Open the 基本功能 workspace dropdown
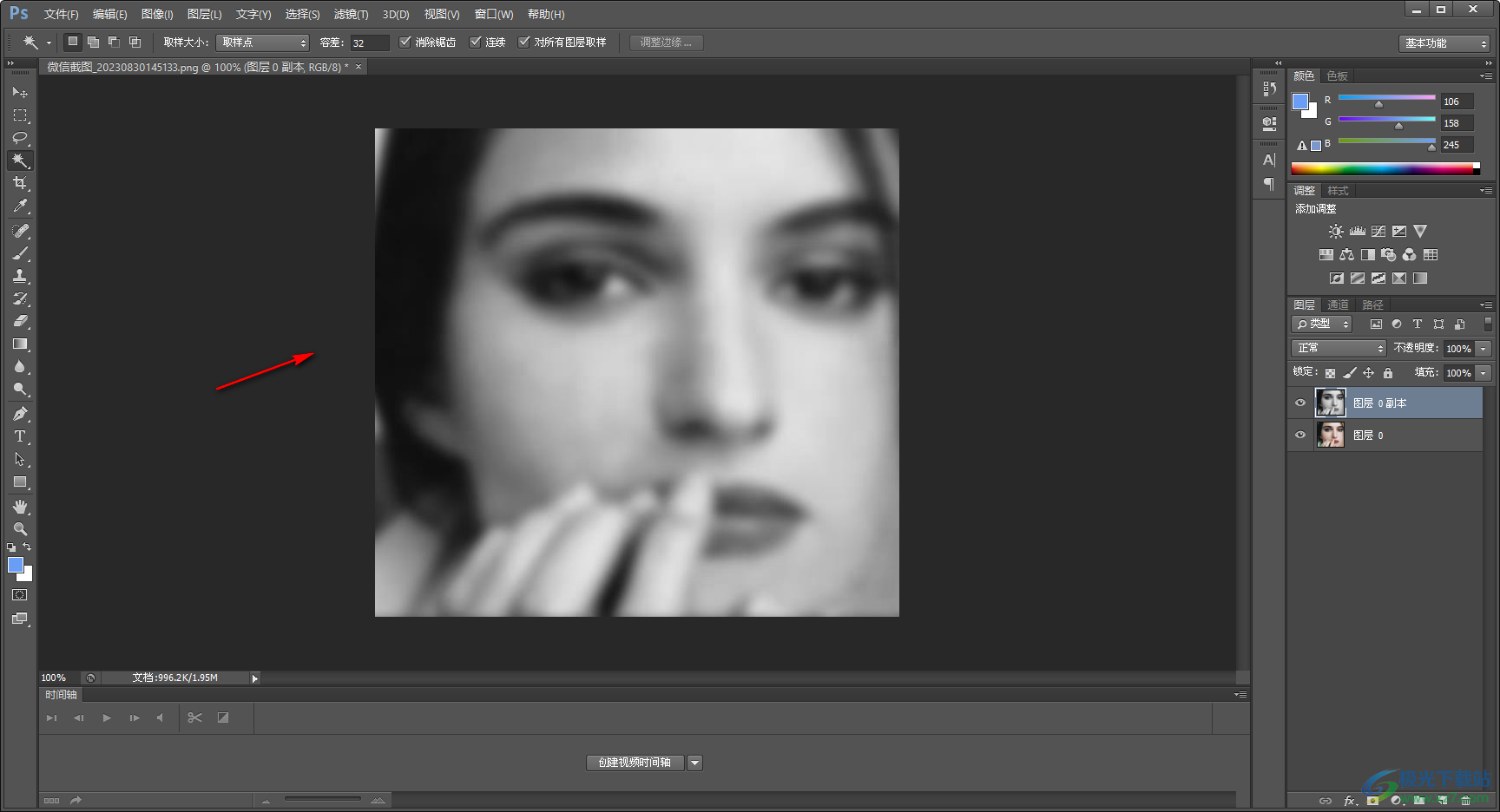The width and height of the screenshot is (1500, 812). pyautogui.click(x=1444, y=43)
